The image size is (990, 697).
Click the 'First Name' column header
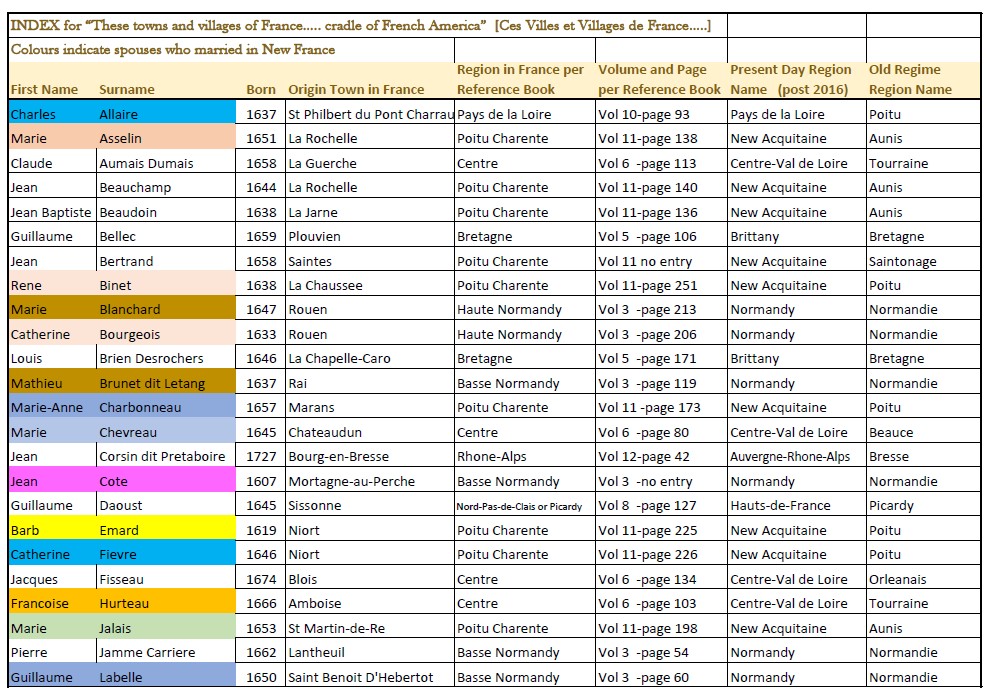coord(44,90)
